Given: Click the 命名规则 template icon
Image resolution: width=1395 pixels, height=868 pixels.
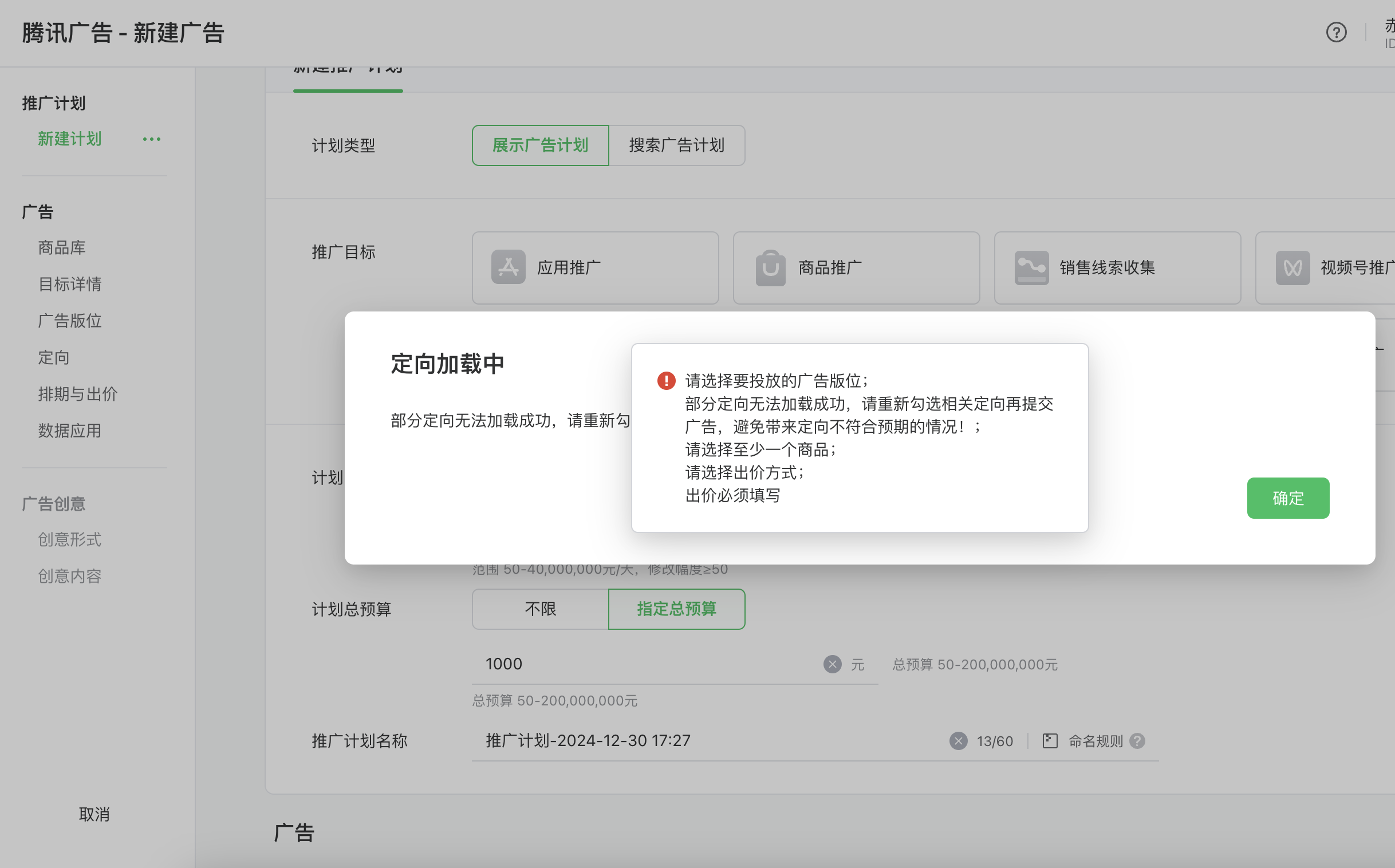Looking at the screenshot, I should pos(1050,741).
